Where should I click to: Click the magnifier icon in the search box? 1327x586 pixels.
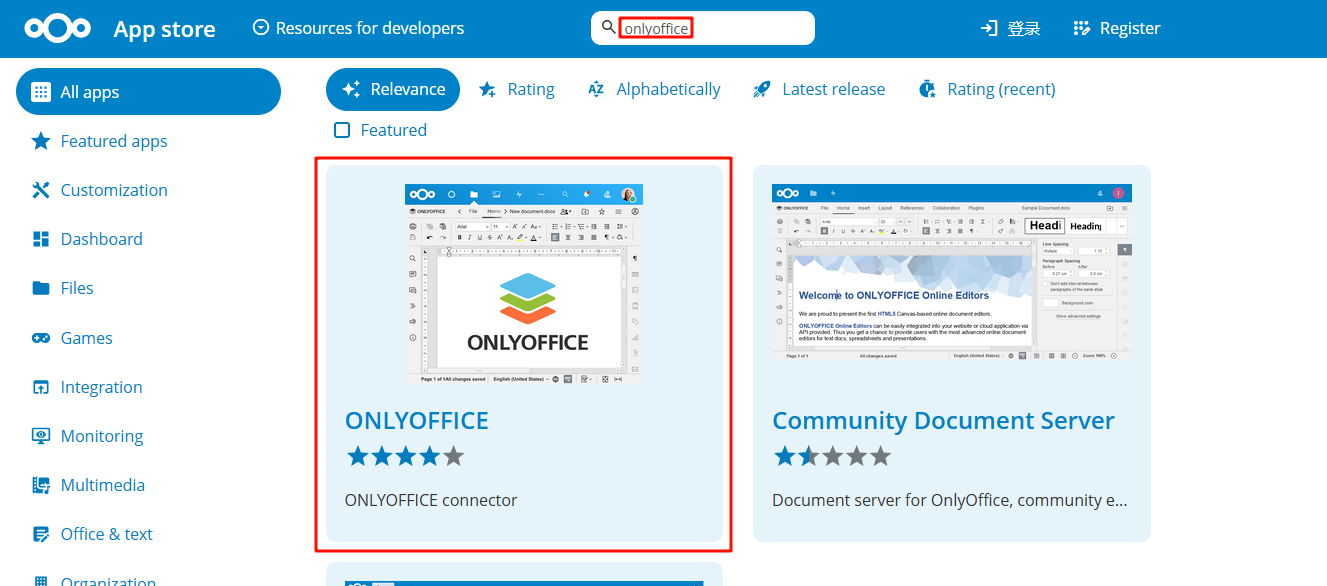[608, 27]
